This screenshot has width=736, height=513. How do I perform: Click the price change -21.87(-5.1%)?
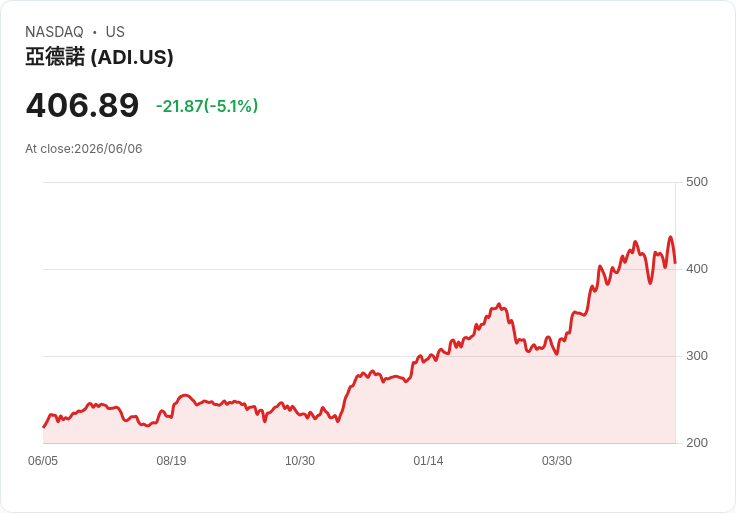tap(207, 106)
